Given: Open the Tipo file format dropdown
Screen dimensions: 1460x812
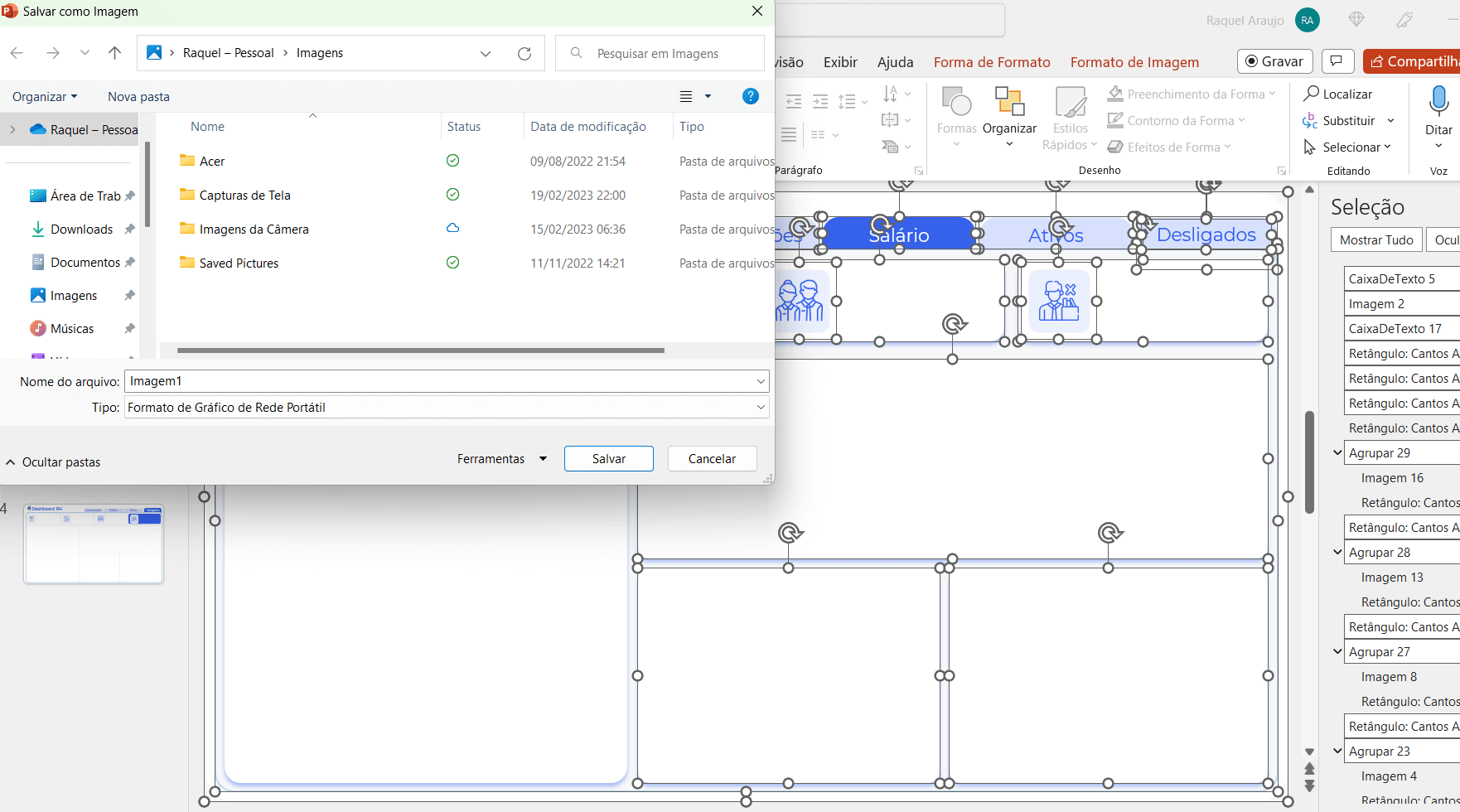Looking at the screenshot, I should tap(446, 408).
